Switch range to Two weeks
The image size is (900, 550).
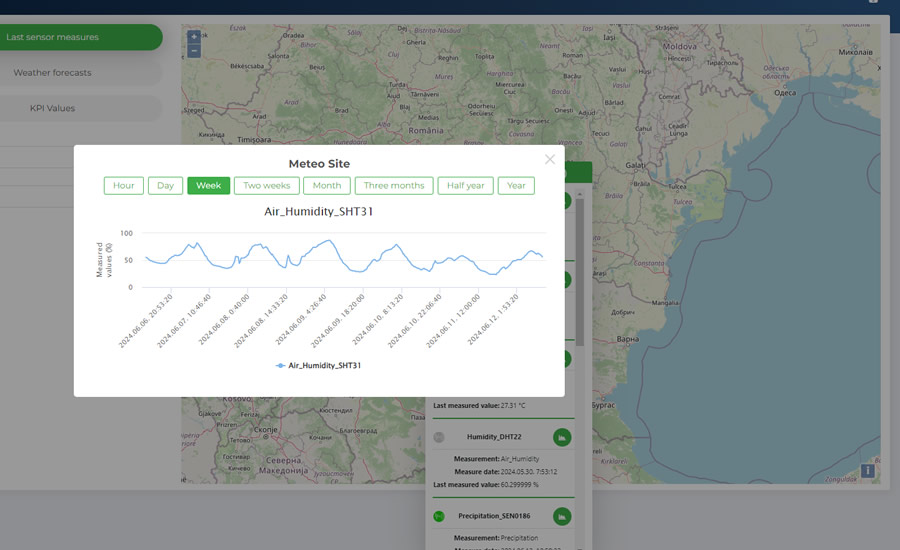[x=267, y=186]
